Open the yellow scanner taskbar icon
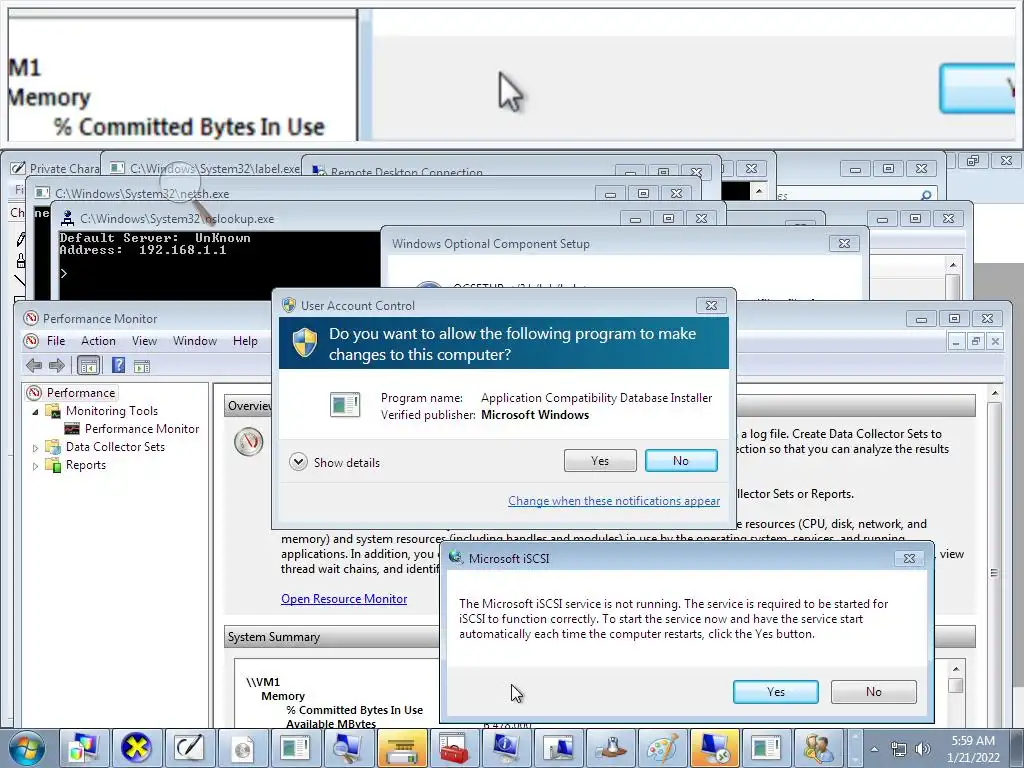Viewport: 1024px width, 768px height. [401, 748]
